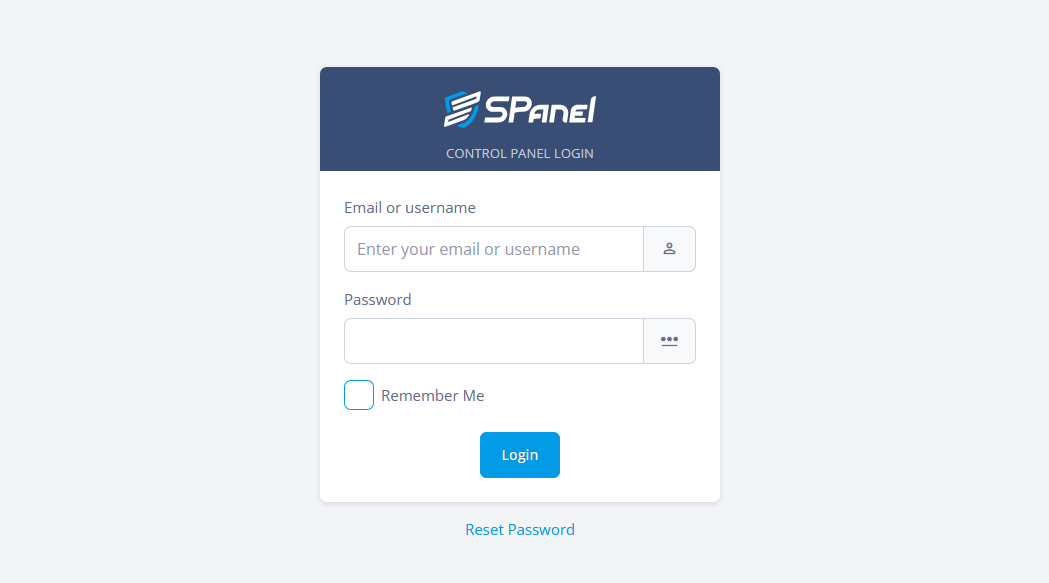Click the white login form card area
This screenshot has width=1049, height=583.
click(520, 336)
